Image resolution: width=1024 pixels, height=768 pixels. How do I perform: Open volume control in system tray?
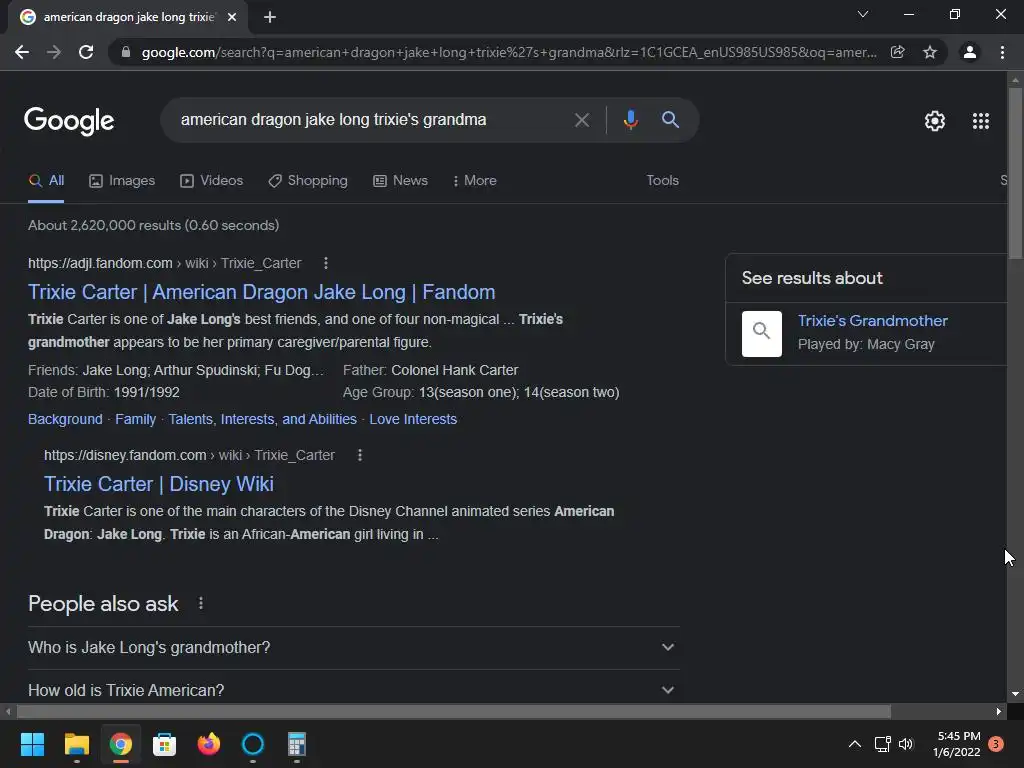906,744
